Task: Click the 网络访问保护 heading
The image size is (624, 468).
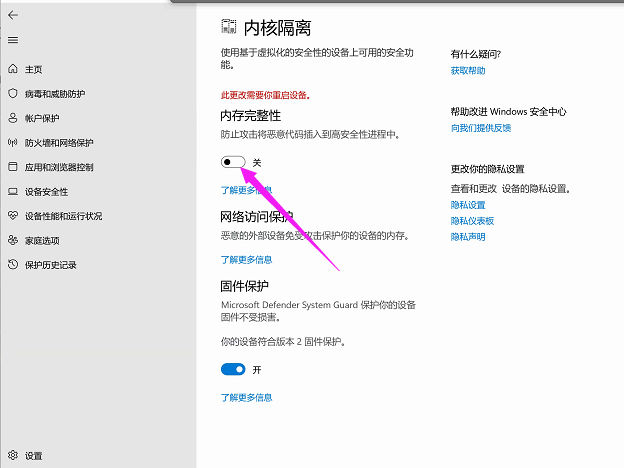Action: pos(257,217)
